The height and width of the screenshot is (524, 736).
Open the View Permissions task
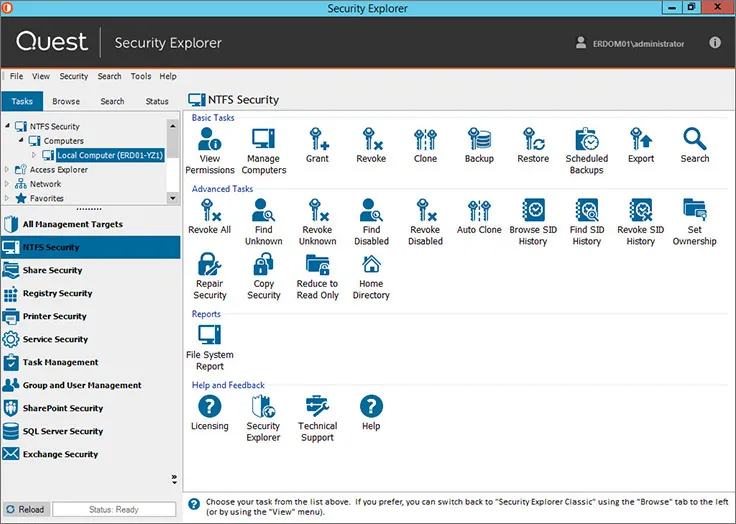(210, 150)
